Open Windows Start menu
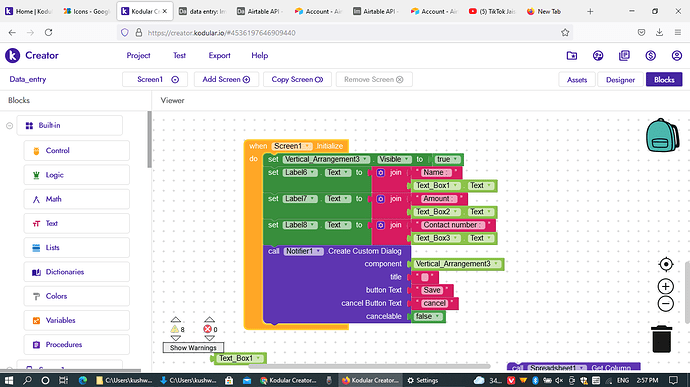The height and width of the screenshot is (387, 690). coord(9,380)
